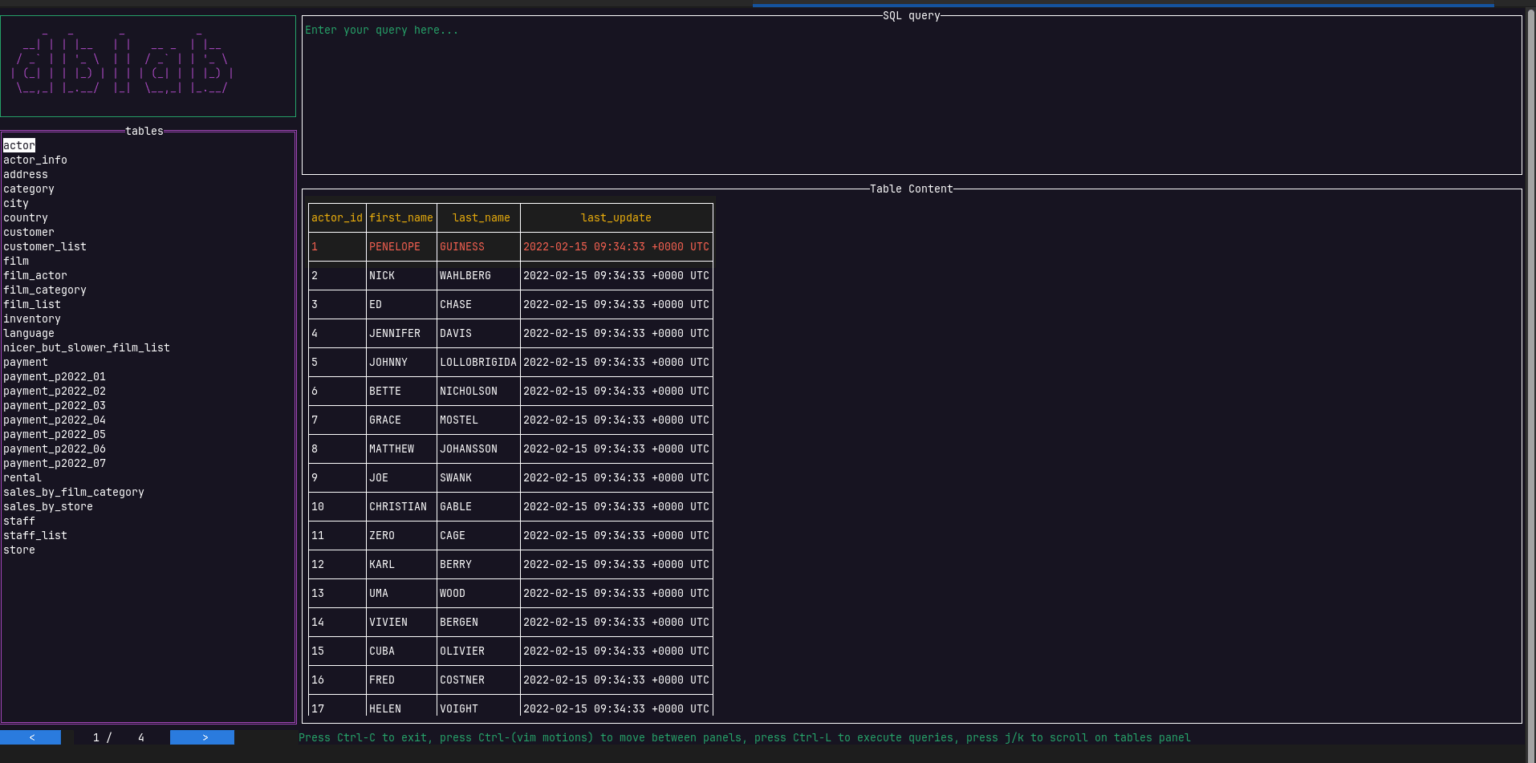Open the country table from the sidebar

click(25, 217)
